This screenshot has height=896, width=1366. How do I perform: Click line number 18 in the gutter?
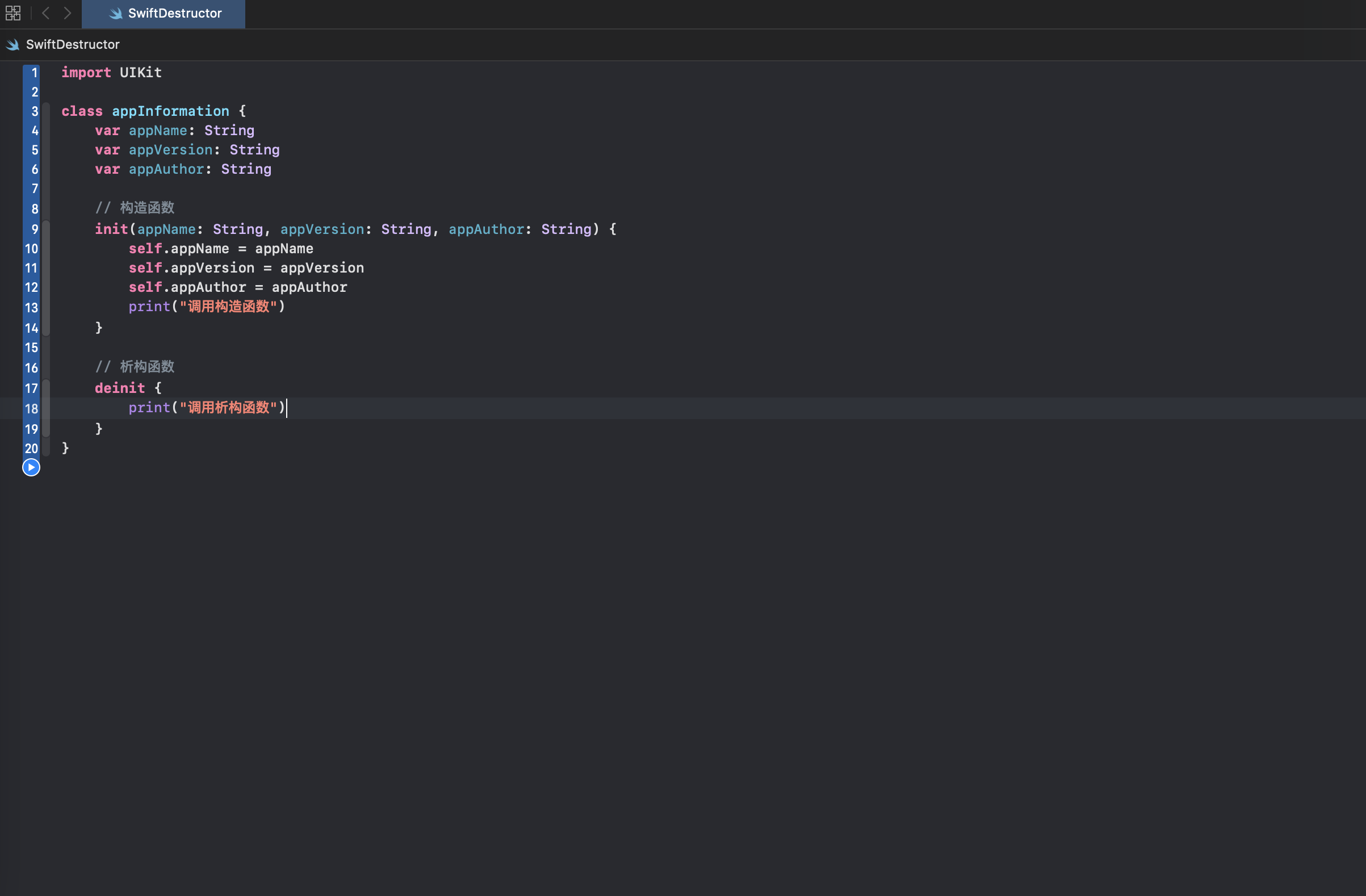point(31,409)
